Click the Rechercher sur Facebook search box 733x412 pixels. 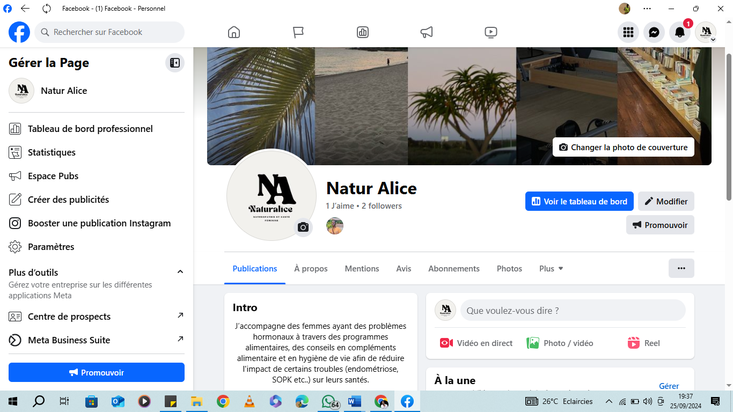coord(109,32)
